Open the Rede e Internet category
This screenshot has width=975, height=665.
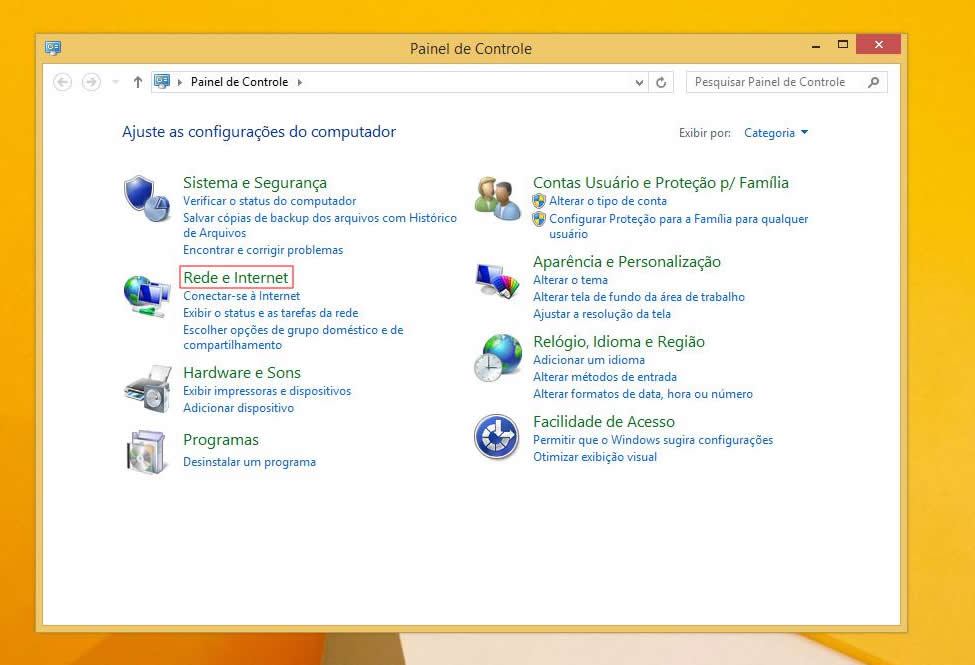236,278
